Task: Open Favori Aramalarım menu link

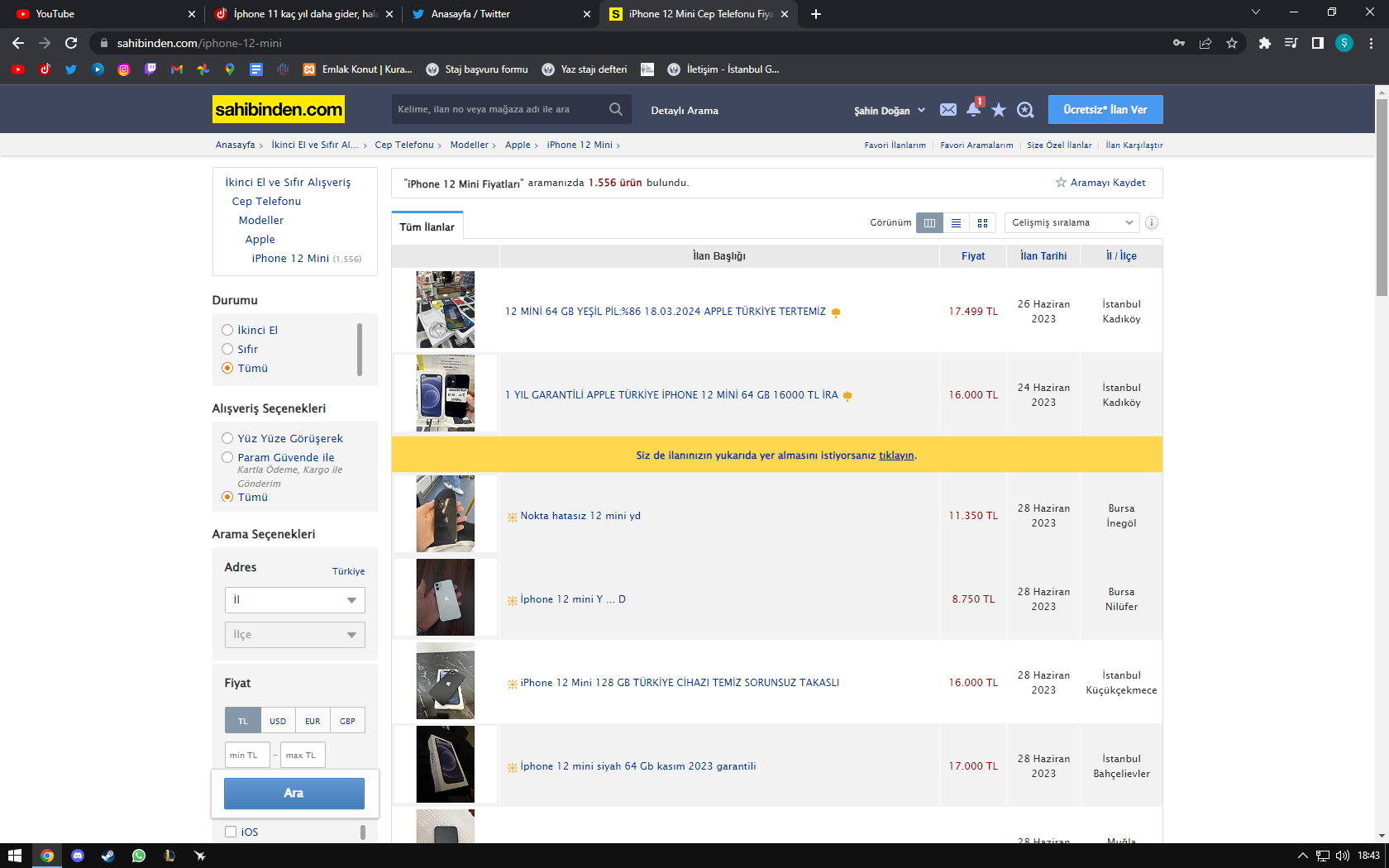Action: [x=976, y=145]
